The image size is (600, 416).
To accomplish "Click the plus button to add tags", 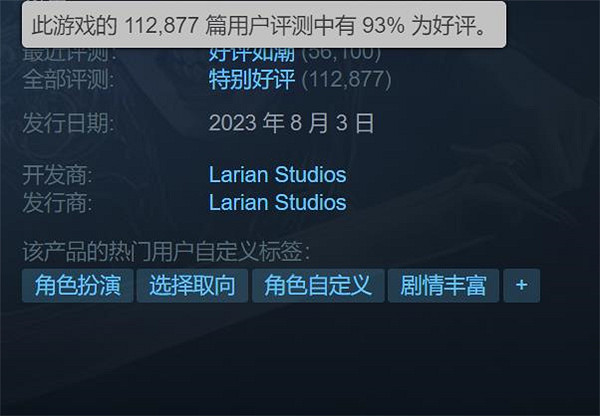I will (522, 285).
